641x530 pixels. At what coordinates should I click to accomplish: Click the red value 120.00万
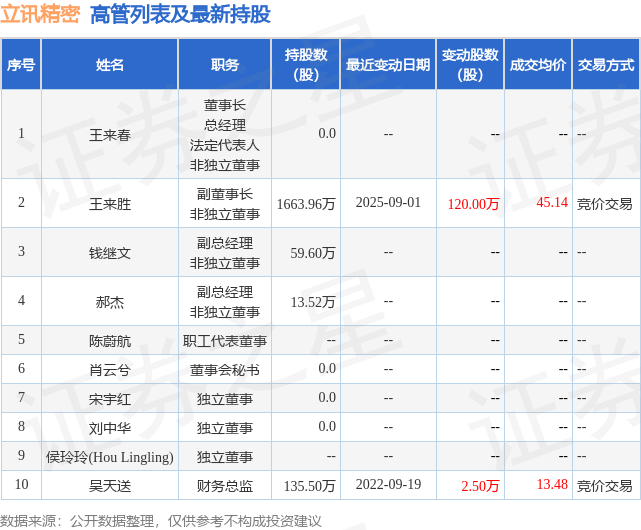pos(473,204)
